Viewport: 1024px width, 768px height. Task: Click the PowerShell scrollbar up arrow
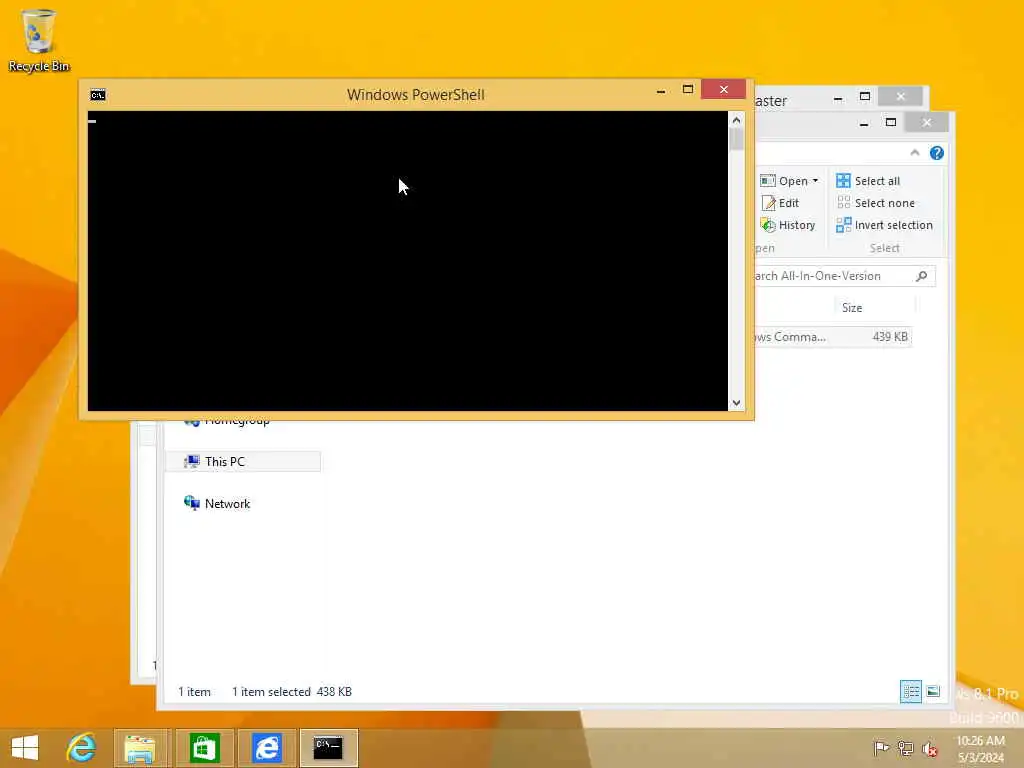737,120
